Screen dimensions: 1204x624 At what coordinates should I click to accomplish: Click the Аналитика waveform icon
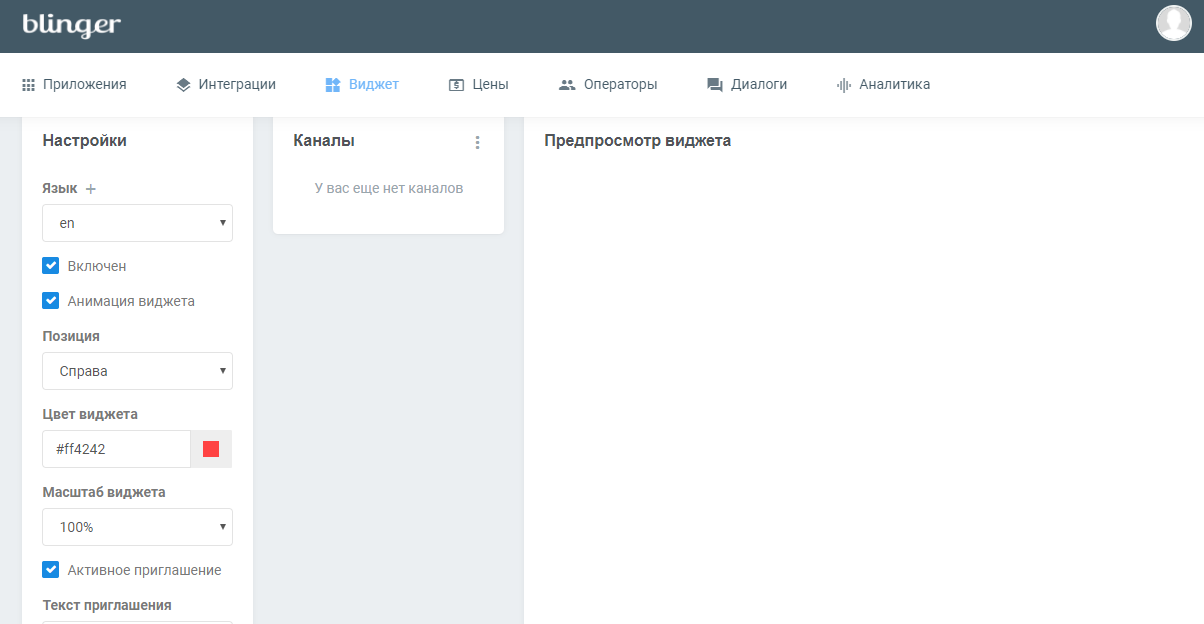[843, 85]
